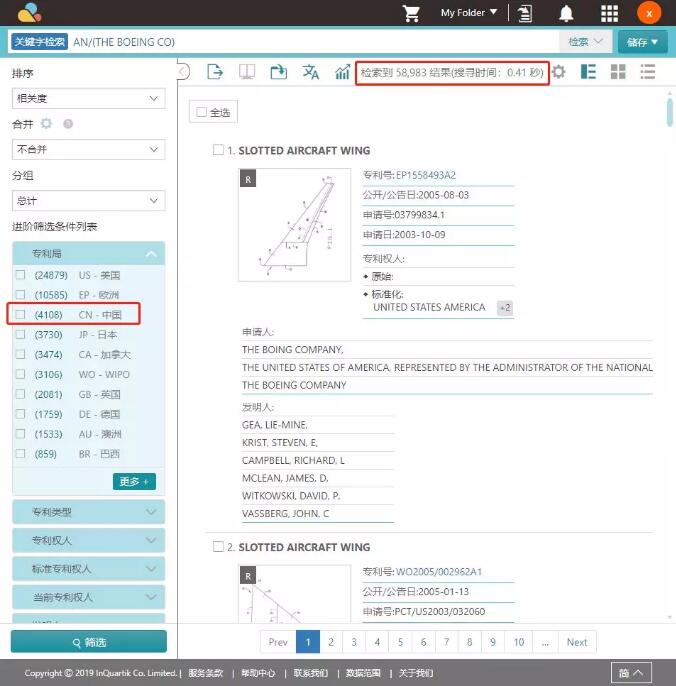Open merge settings gear icon
Image resolution: width=676 pixels, height=686 pixels.
pyautogui.click(x=46, y=124)
